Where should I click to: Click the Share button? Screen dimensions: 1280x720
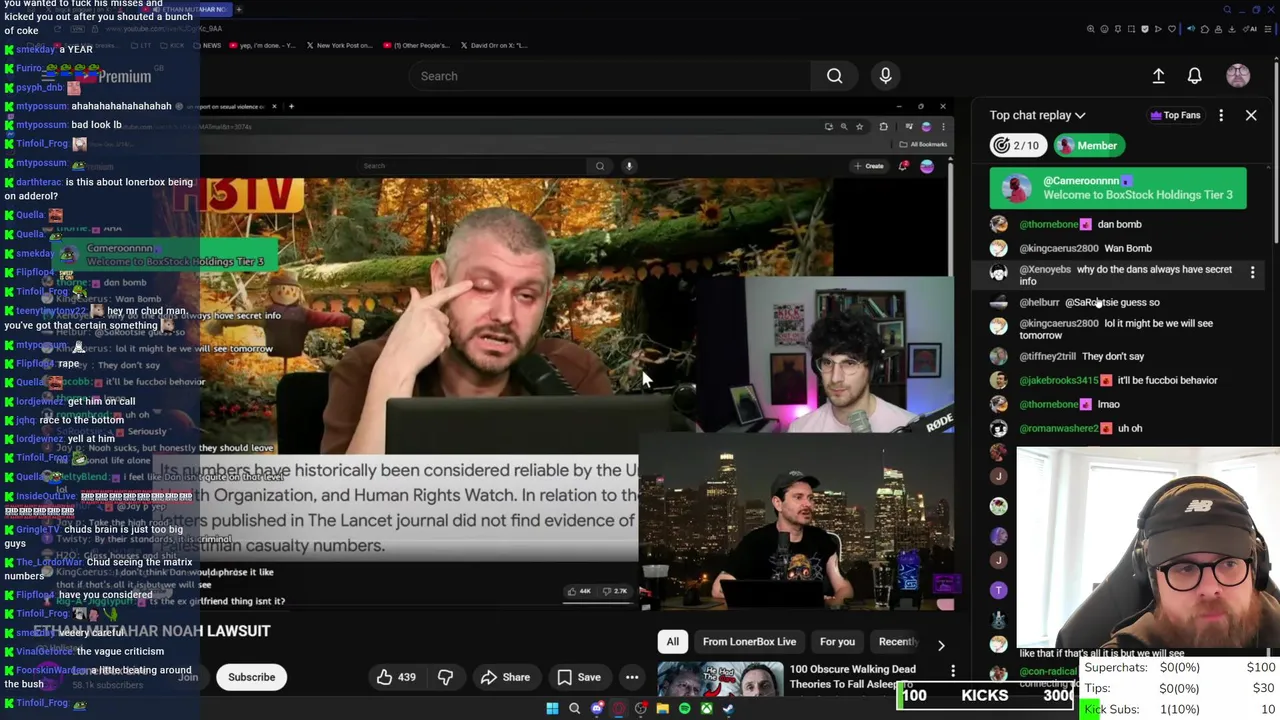click(x=505, y=677)
